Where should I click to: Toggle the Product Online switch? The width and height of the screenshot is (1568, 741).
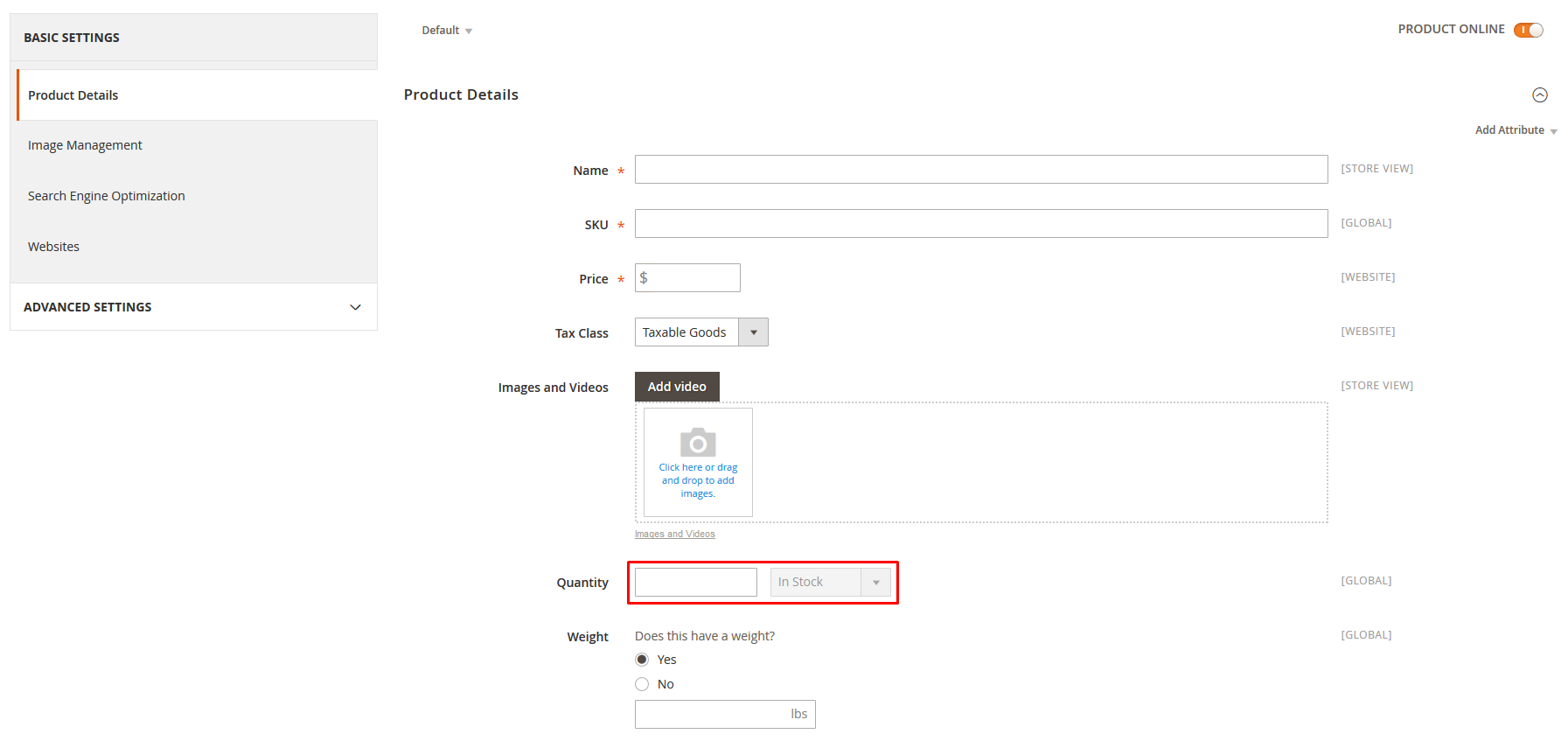[1528, 30]
